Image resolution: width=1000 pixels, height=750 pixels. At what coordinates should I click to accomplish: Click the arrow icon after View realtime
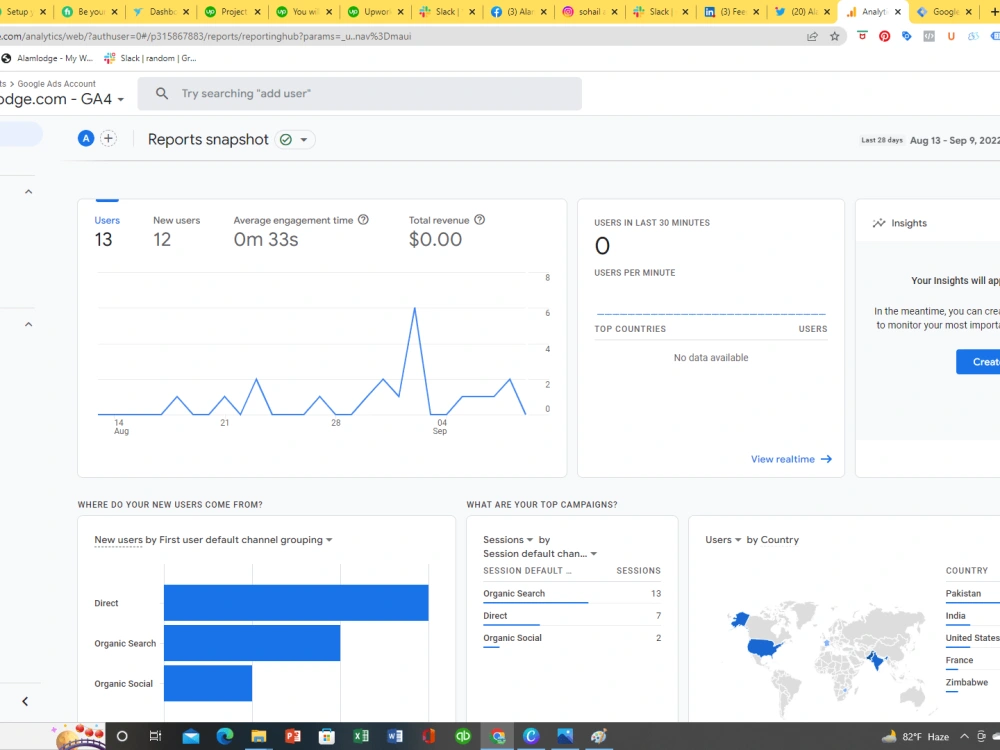[826, 459]
